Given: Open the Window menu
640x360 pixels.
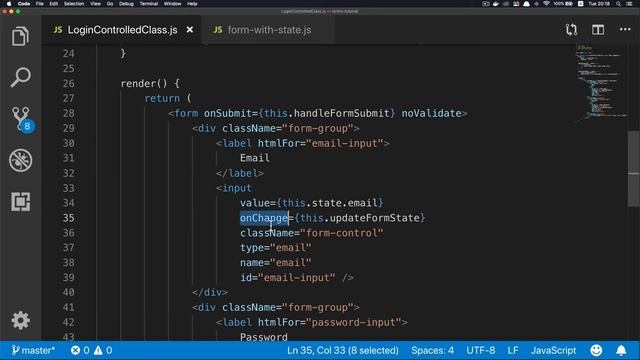Looking at the screenshot, I should click(x=172, y=4).
